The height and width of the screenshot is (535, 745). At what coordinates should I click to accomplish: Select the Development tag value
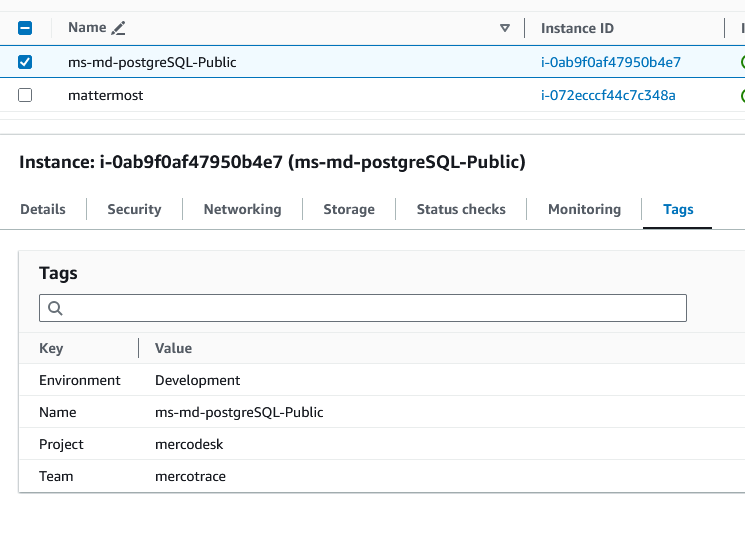[x=198, y=381]
